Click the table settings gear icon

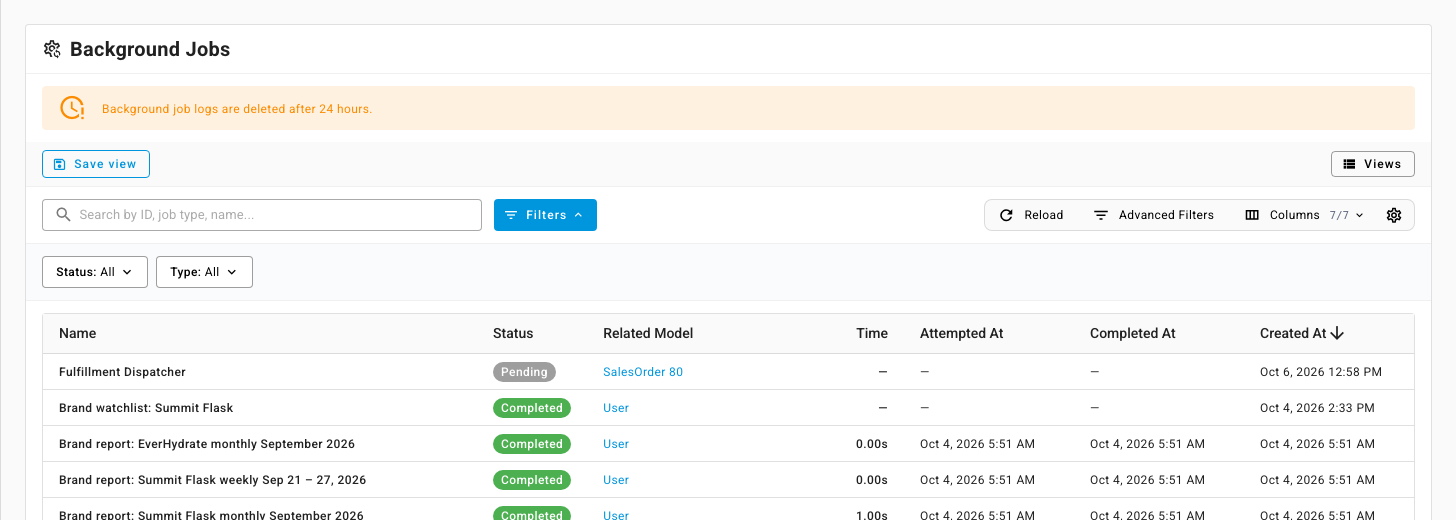[x=1394, y=215]
